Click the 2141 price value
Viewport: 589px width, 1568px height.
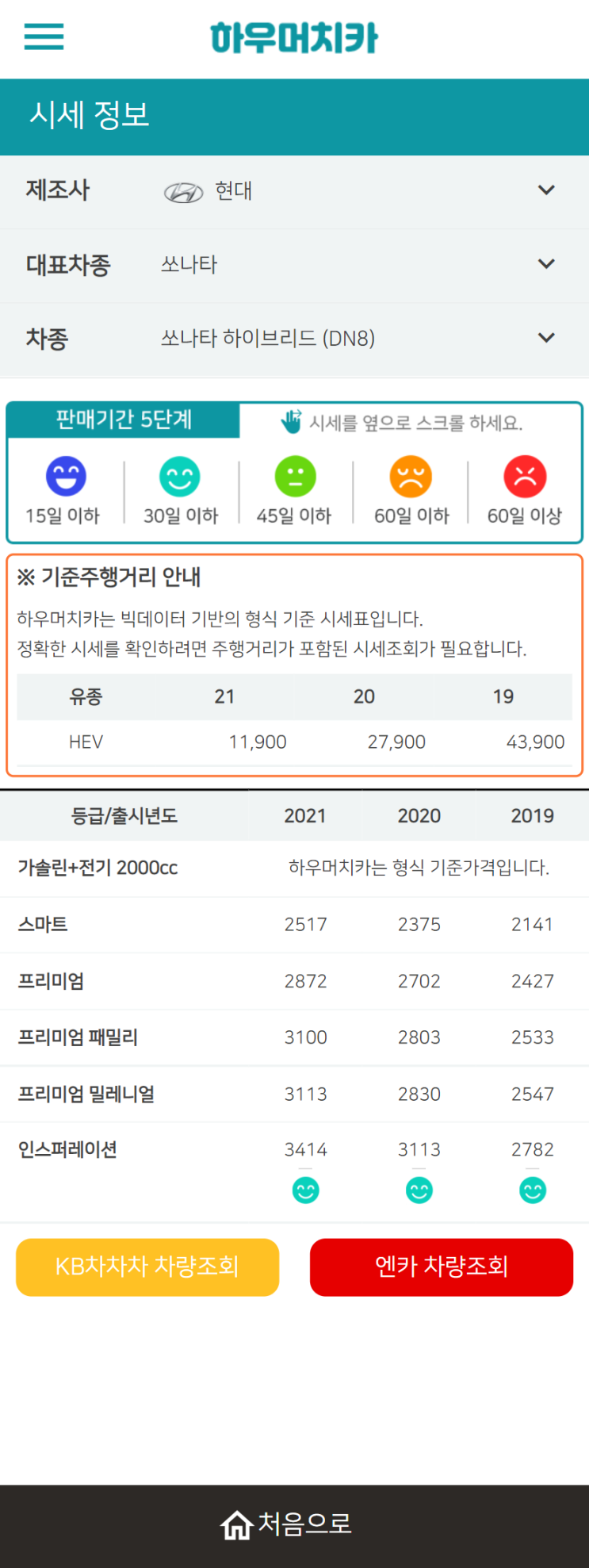(533, 924)
